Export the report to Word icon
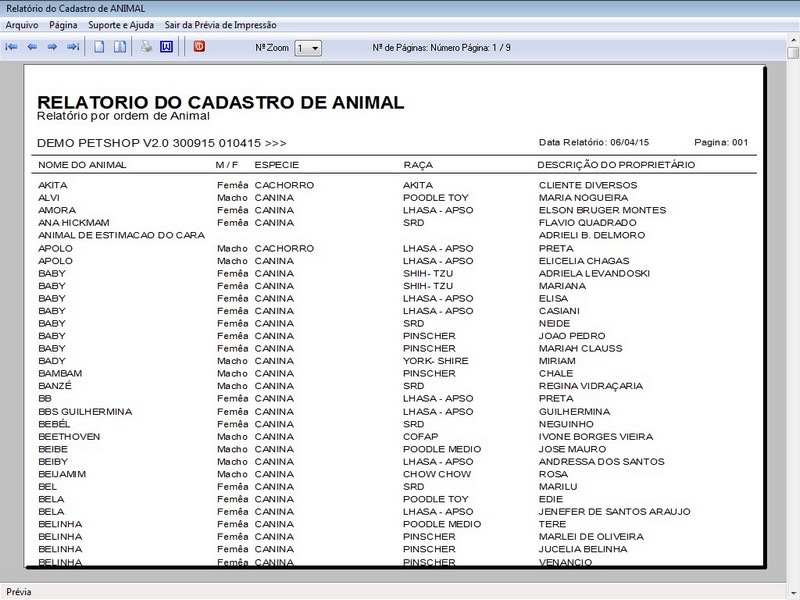The image size is (800, 600). 166,47
